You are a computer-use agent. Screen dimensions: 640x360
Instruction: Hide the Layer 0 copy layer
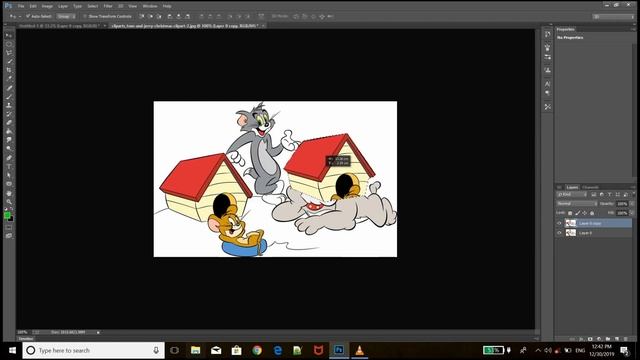(559, 223)
